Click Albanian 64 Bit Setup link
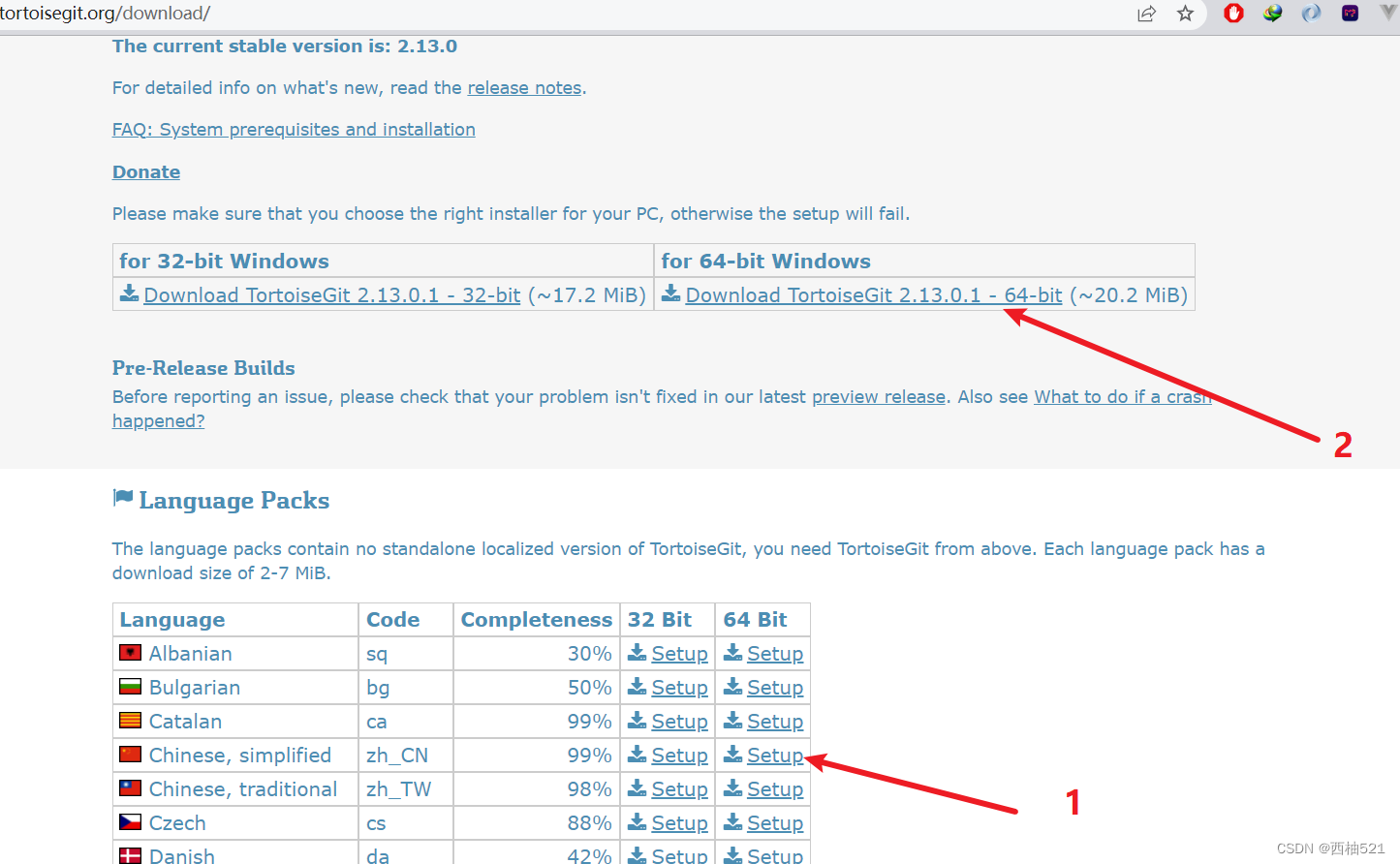 tap(775, 654)
